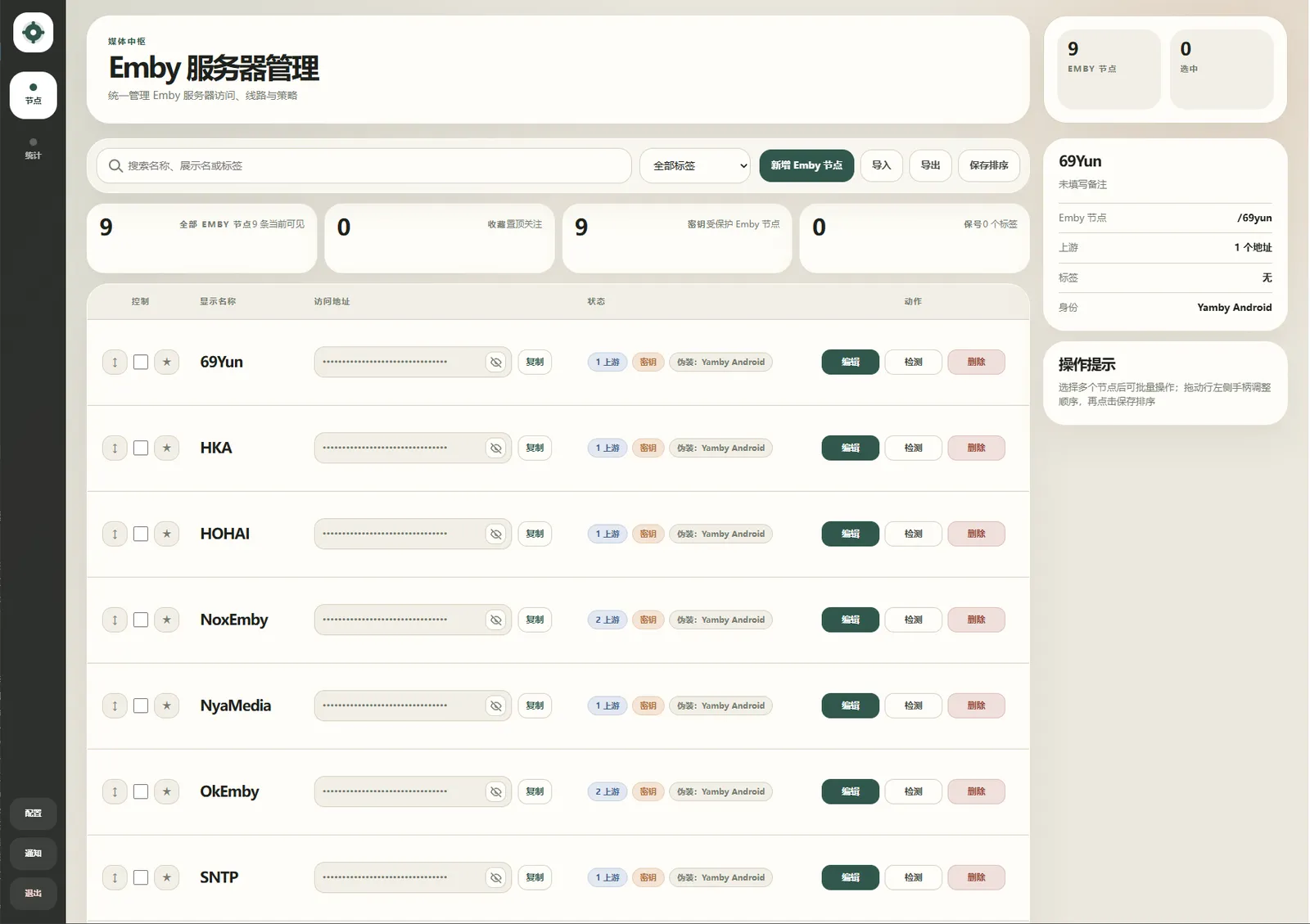This screenshot has width=1310, height=924.
Task: Open the 节点 sidebar tab
Action: (x=34, y=95)
